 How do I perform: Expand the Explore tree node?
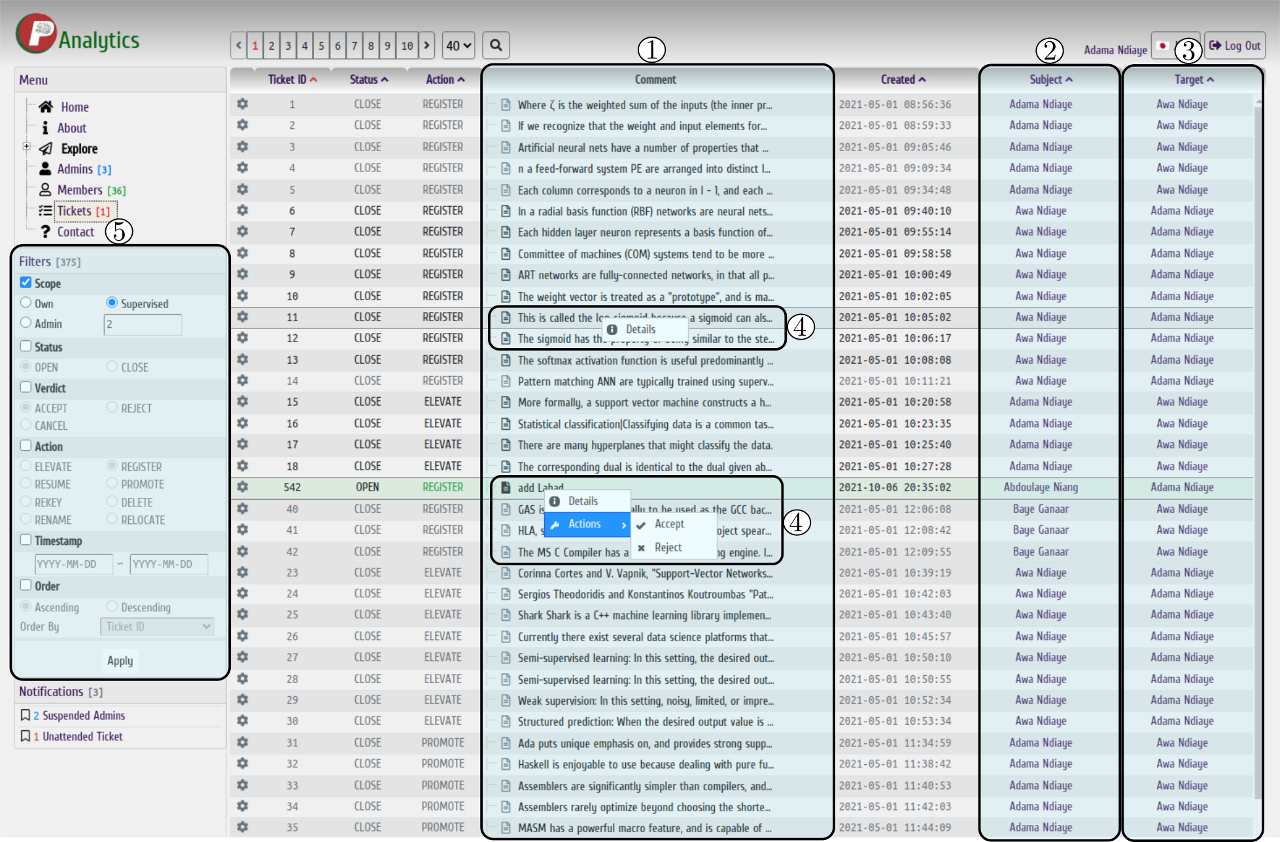coord(26,148)
